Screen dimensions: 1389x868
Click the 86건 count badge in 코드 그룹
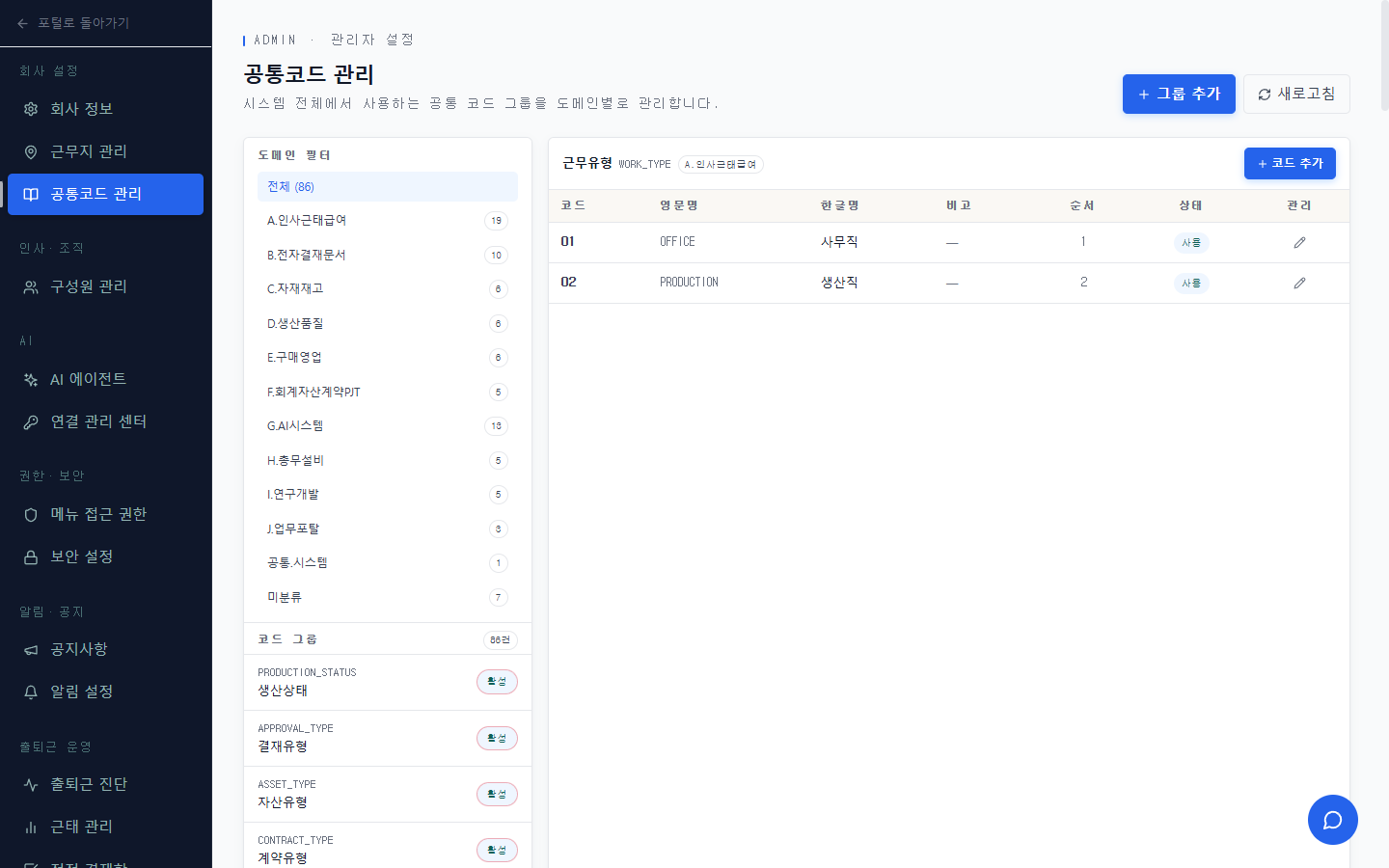501,640
